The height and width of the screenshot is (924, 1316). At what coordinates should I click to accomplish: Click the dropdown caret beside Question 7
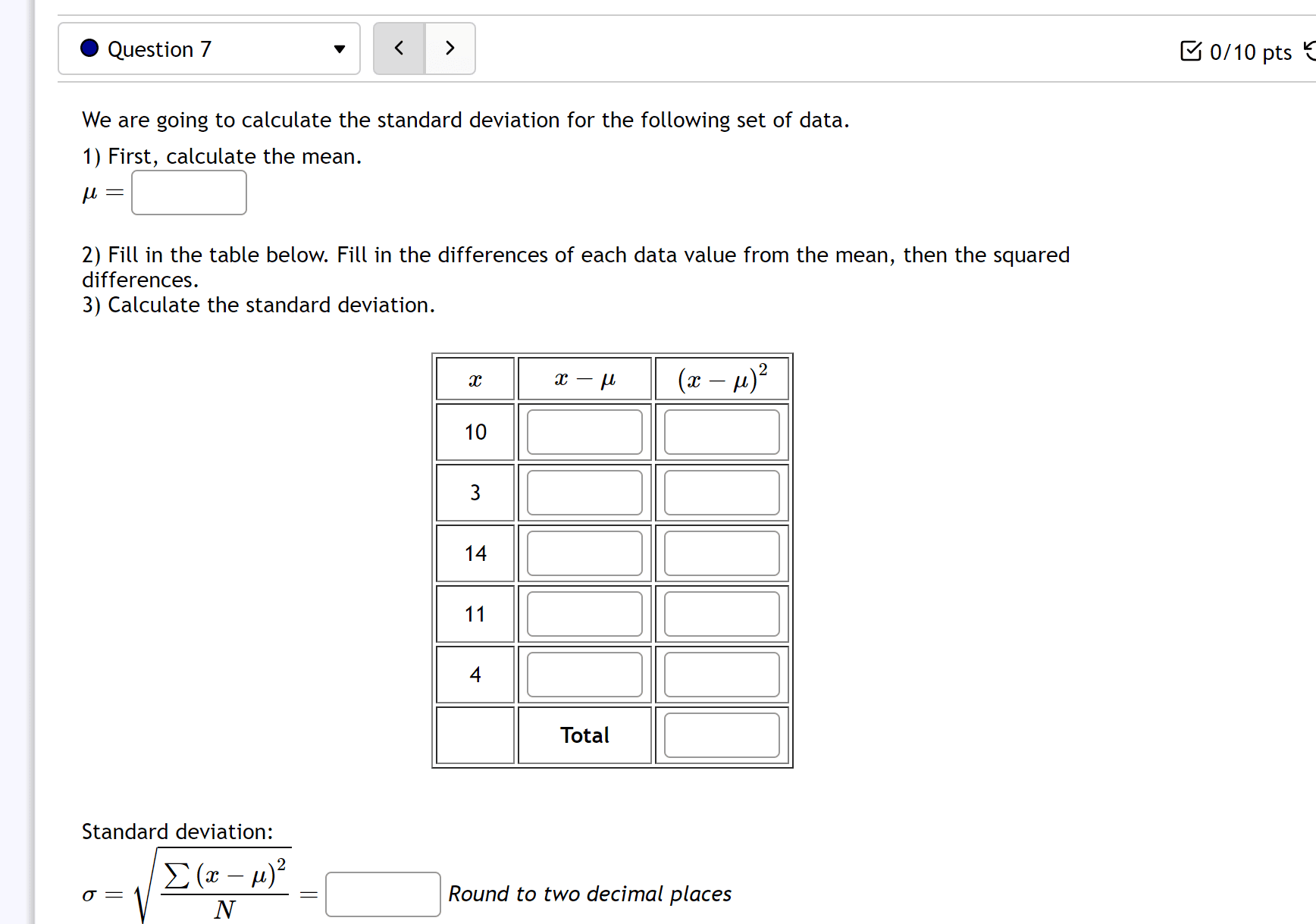coord(340,49)
